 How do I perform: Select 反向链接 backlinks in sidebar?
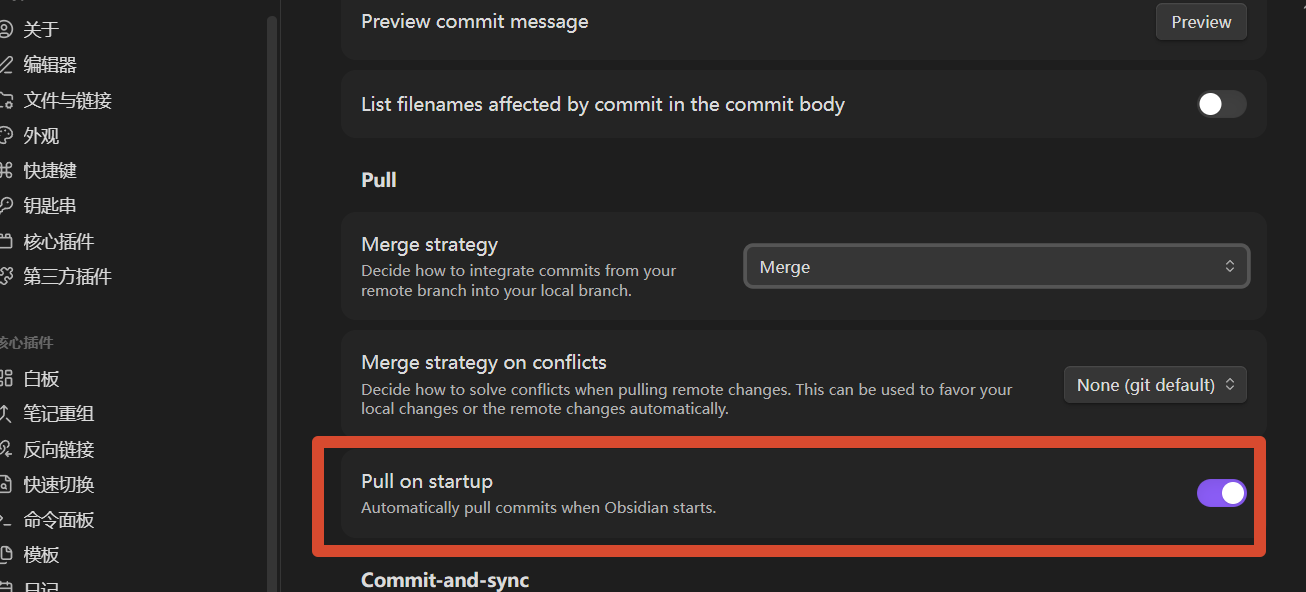click(x=58, y=450)
